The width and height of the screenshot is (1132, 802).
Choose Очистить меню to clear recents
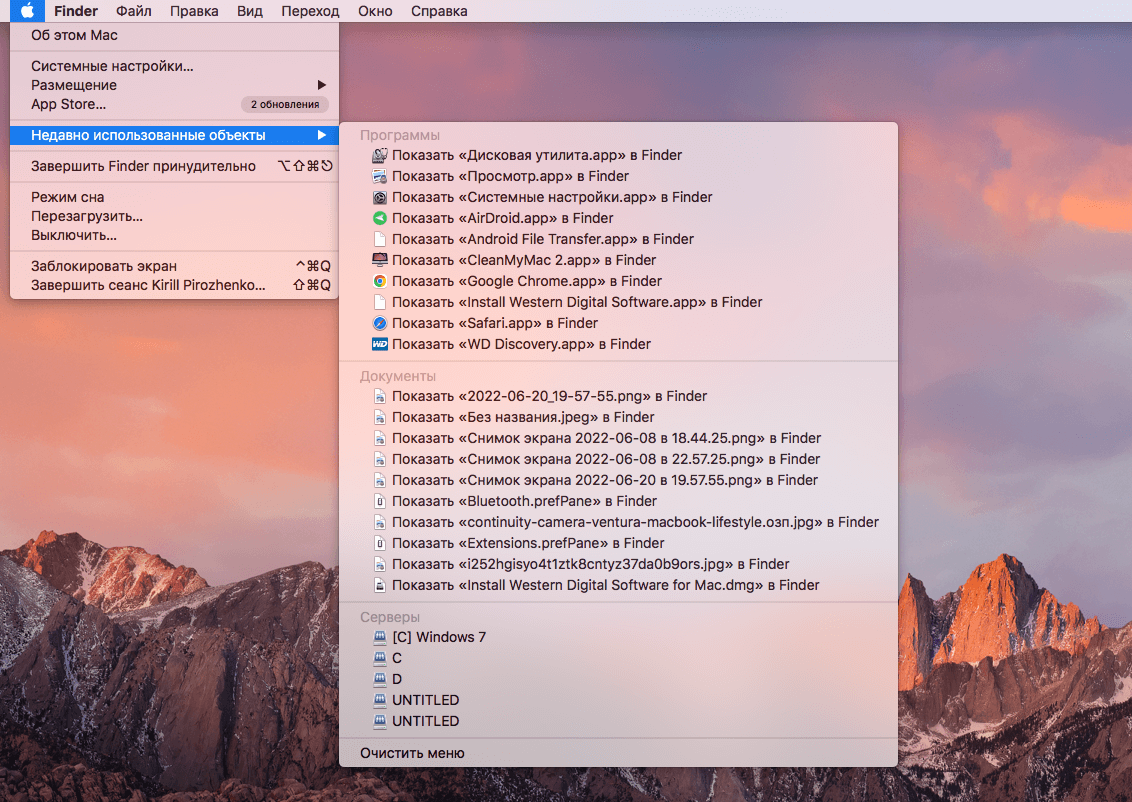(x=412, y=753)
